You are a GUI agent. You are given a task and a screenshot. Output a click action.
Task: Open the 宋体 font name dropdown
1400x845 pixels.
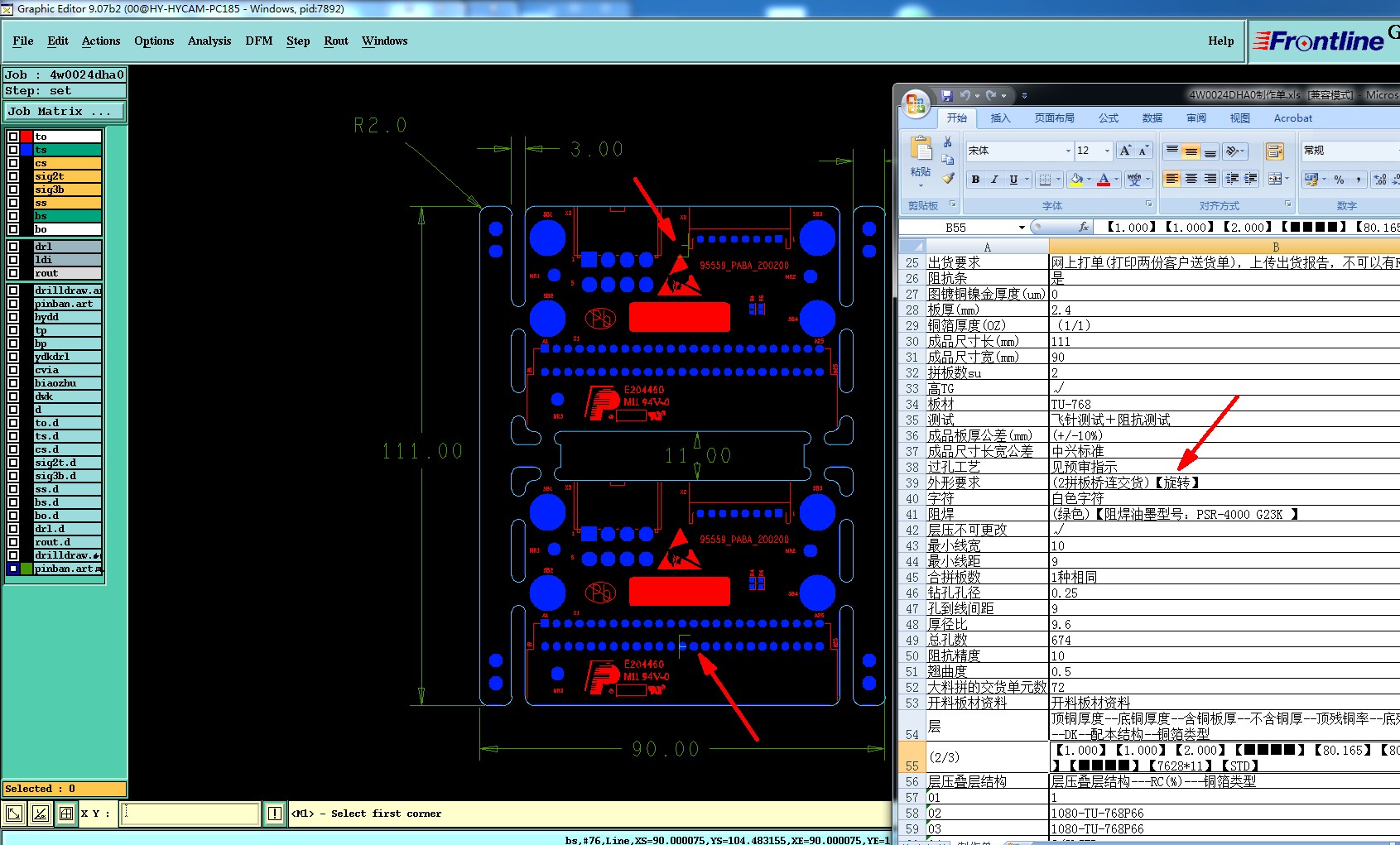click(x=1067, y=151)
